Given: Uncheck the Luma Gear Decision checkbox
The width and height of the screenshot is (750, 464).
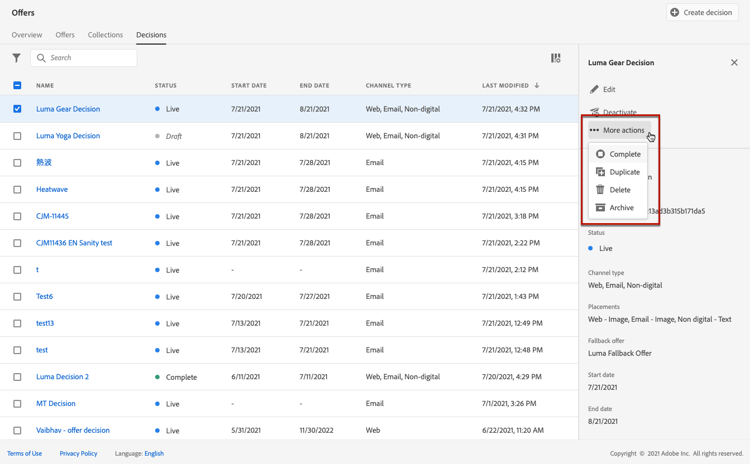Looking at the screenshot, I should [17, 109].
